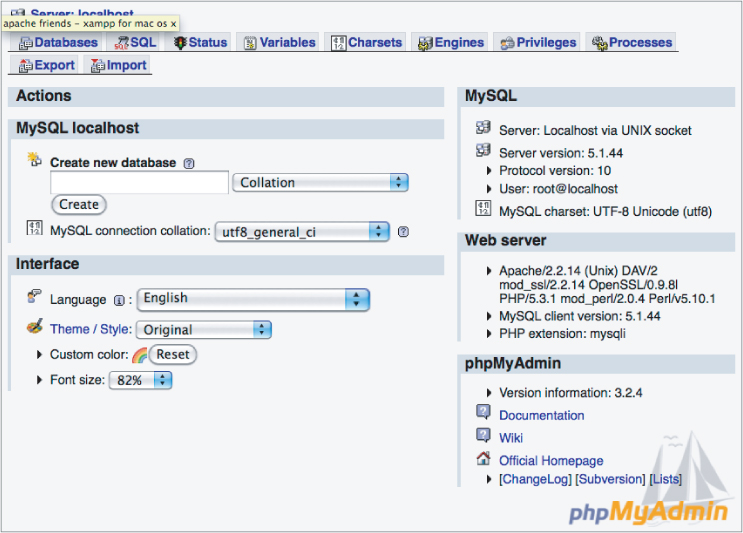Viewport: 743px width, 533px height.
Task: Open help icon beside connection collation dropdown
Action: [403, 232]
